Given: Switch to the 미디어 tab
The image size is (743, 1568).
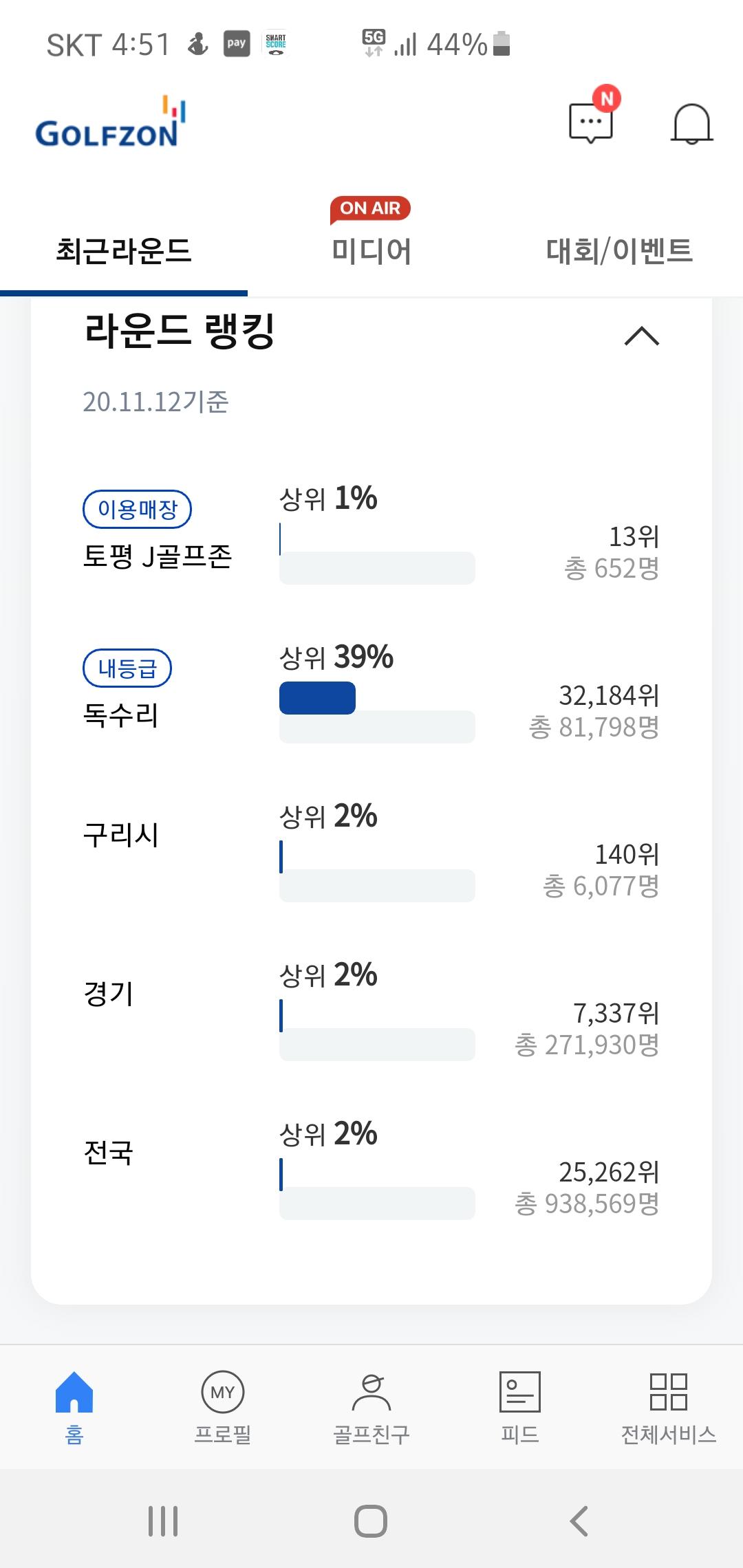Looking at the screenshot, I should coord(371,250).
